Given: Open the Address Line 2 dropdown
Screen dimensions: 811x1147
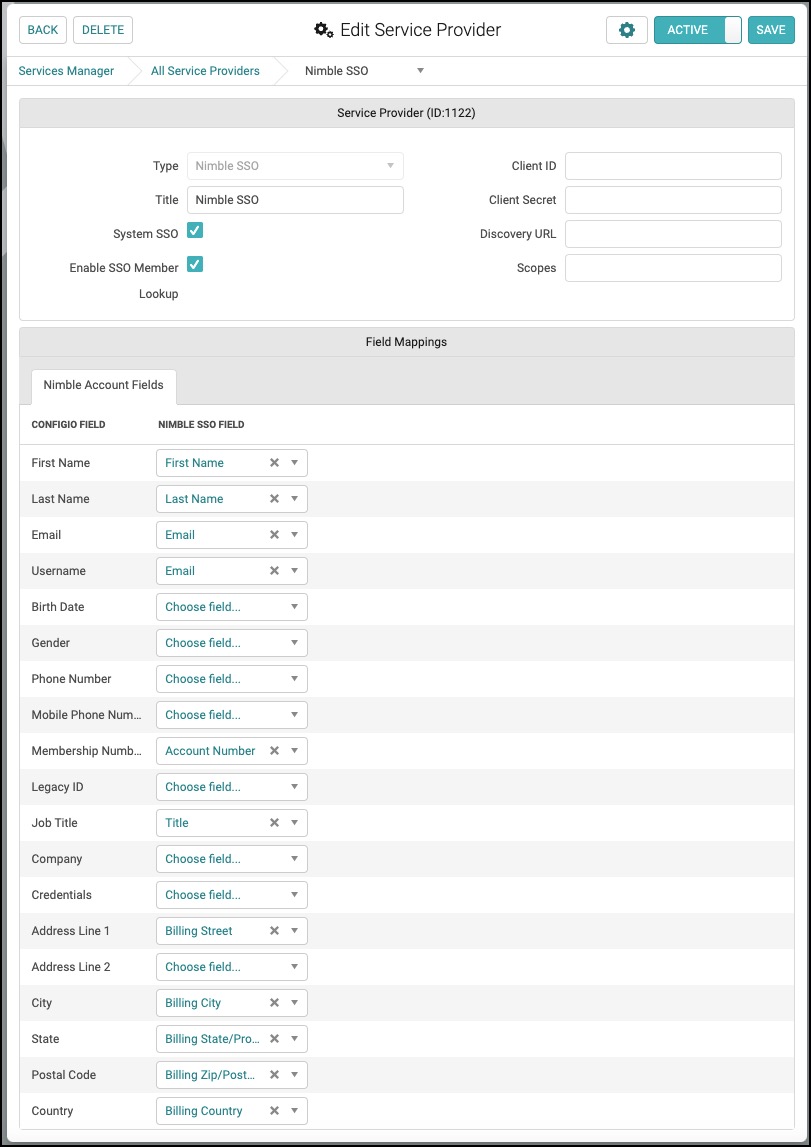Looking at the screenshot, I should tap(232, 967).
